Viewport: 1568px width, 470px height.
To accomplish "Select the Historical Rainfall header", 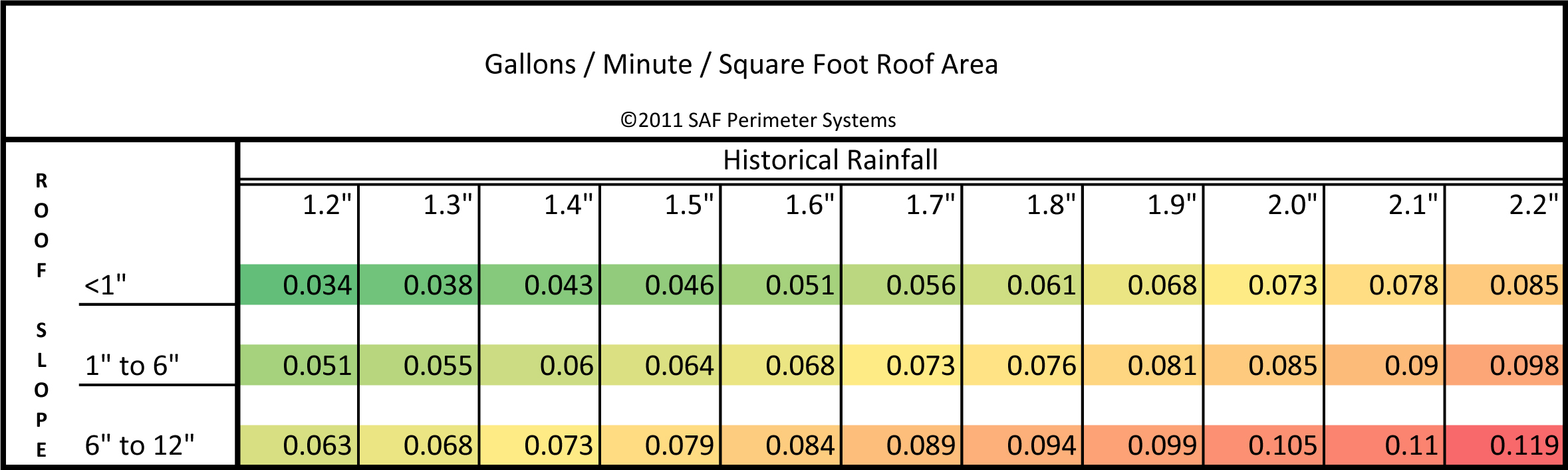I will [x=830, y=160].
